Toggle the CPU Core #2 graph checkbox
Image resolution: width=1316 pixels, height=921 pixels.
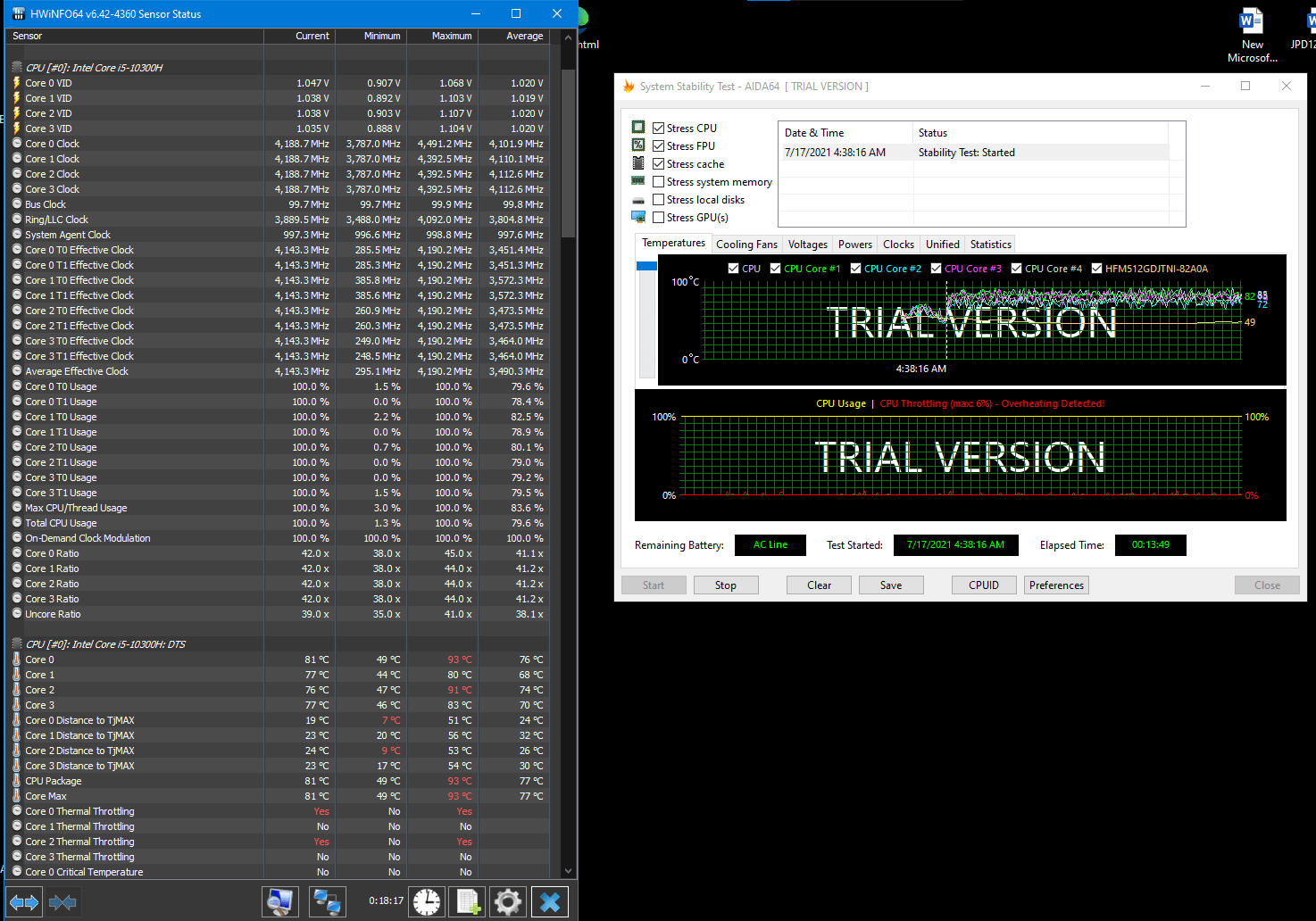pos(855,268)
